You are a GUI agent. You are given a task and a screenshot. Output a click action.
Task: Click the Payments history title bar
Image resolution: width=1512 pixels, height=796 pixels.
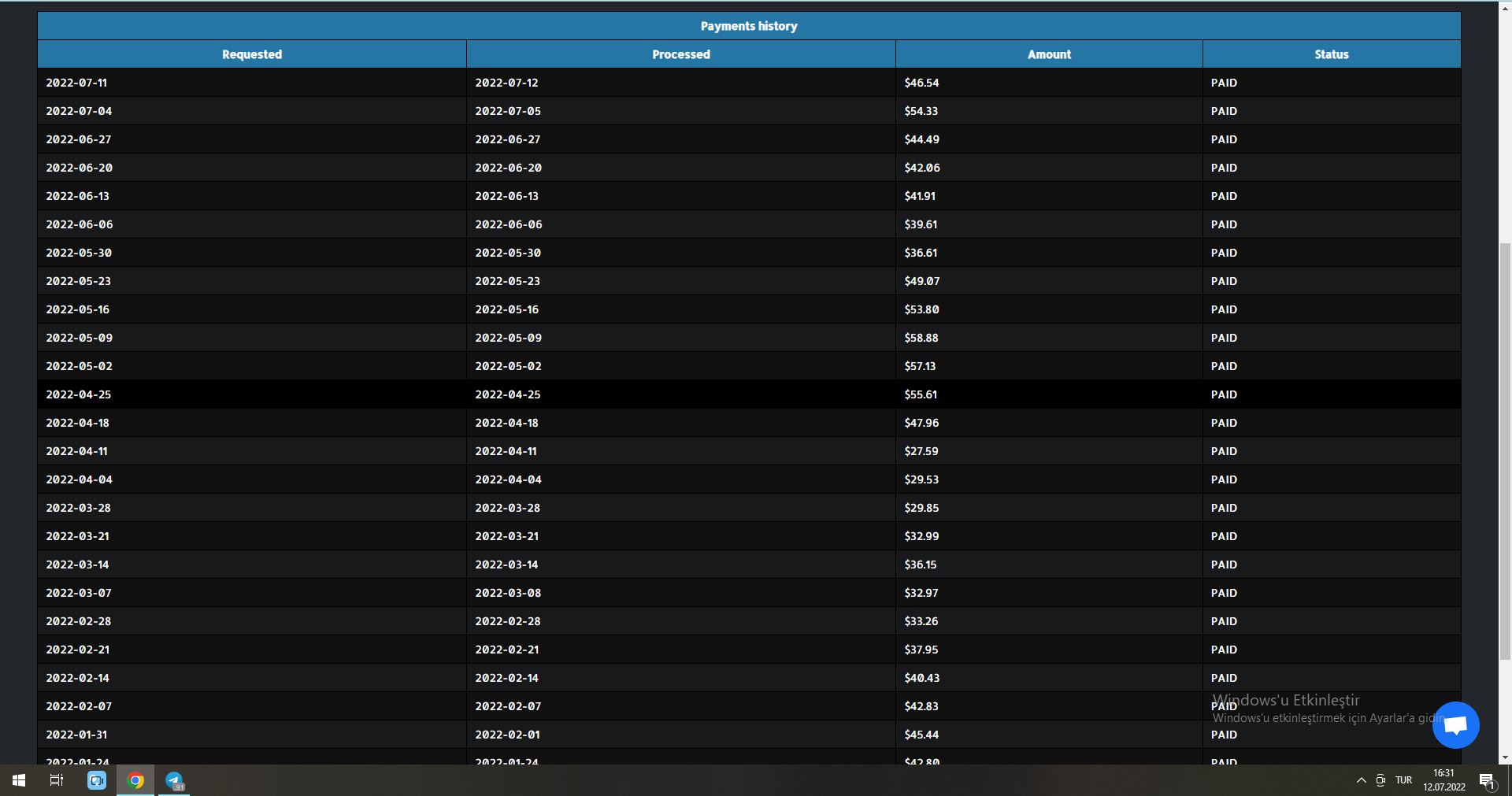(x=749, y=26)
